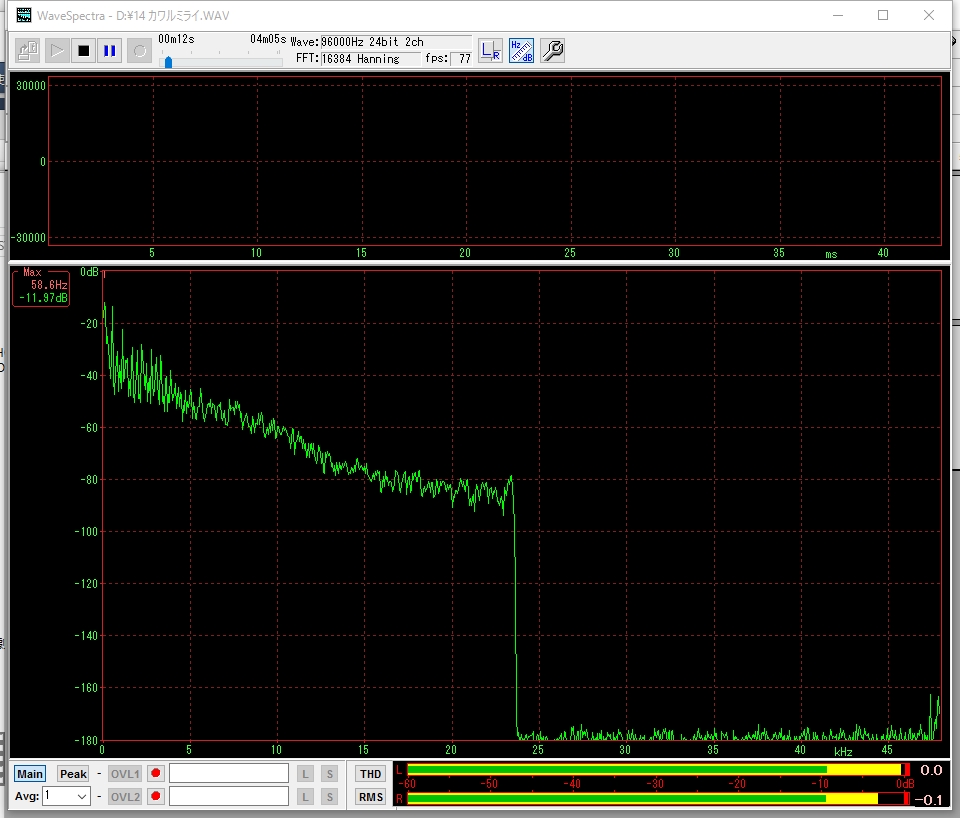Enable RMS measurement button
The image size is (960, 818).
[x=370, y=797]
